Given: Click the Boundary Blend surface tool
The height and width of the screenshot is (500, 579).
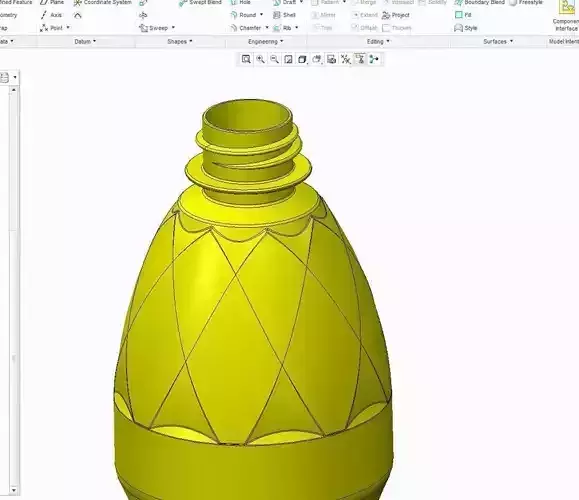Looking at the screenshot, I should 479,2.
